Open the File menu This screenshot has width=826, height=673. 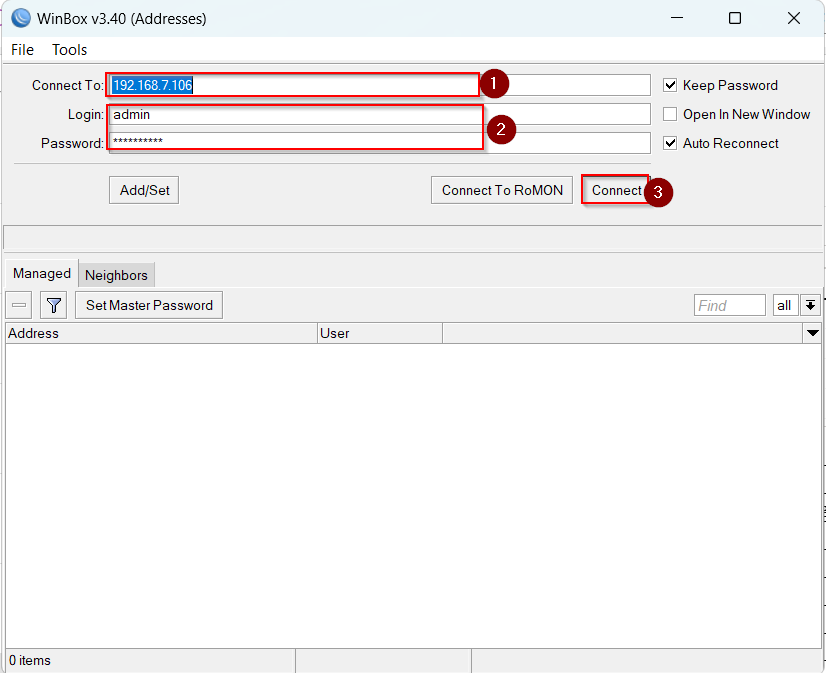pyautogui.click(x=22, y=50)
